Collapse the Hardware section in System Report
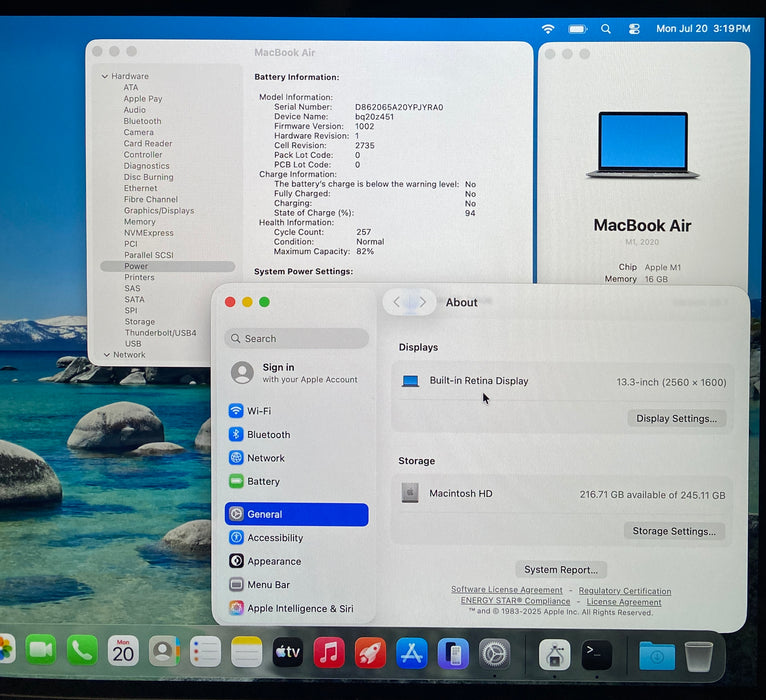 [x=105, y=76]
